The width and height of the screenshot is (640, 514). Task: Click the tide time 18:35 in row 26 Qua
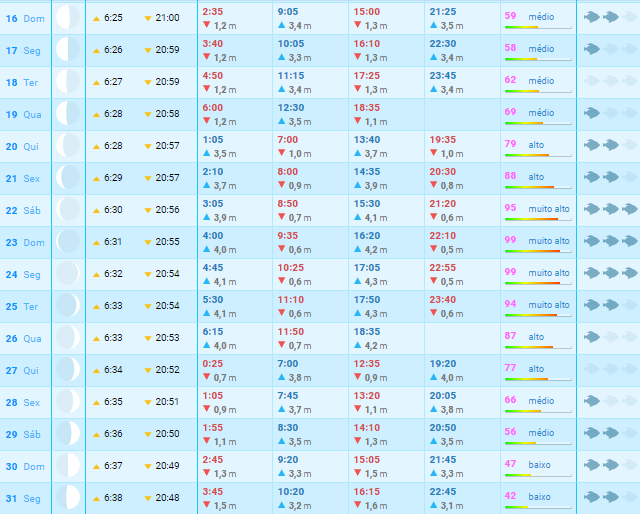(x=367, y=332)
